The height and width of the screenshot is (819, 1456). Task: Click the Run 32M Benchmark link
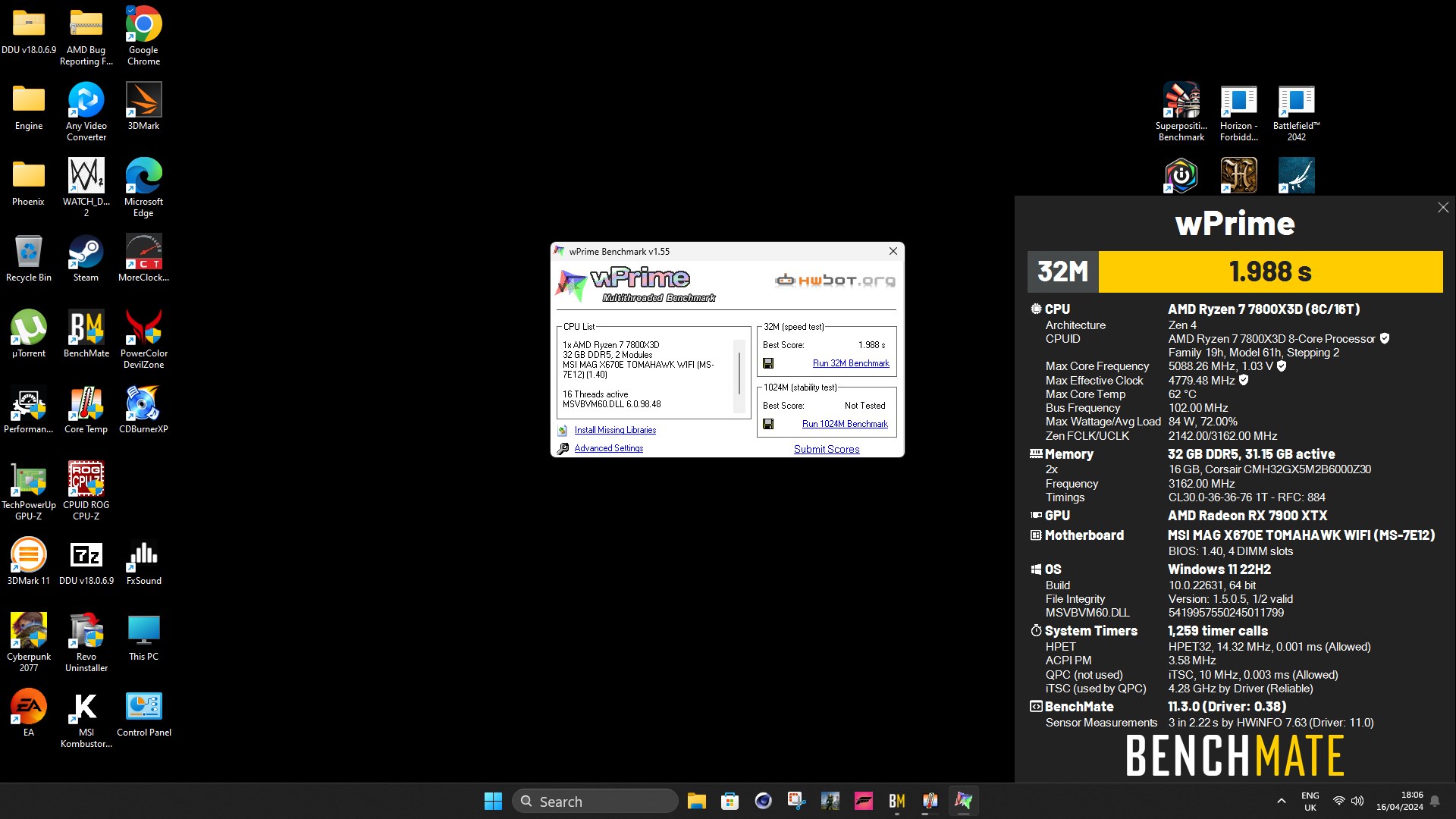click(851, 363)
